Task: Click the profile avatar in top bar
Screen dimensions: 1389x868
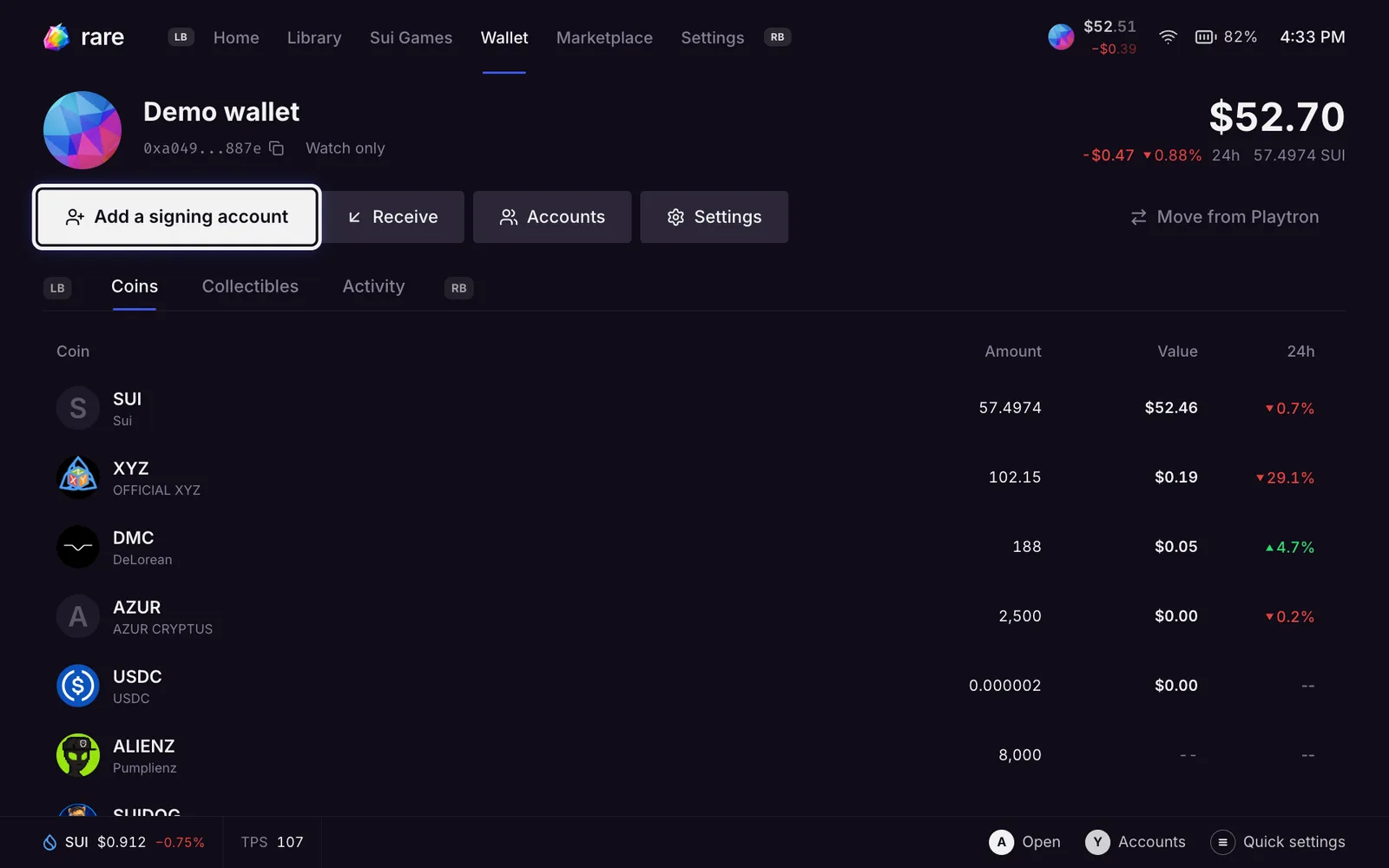Action: (x=1061, y=37)
